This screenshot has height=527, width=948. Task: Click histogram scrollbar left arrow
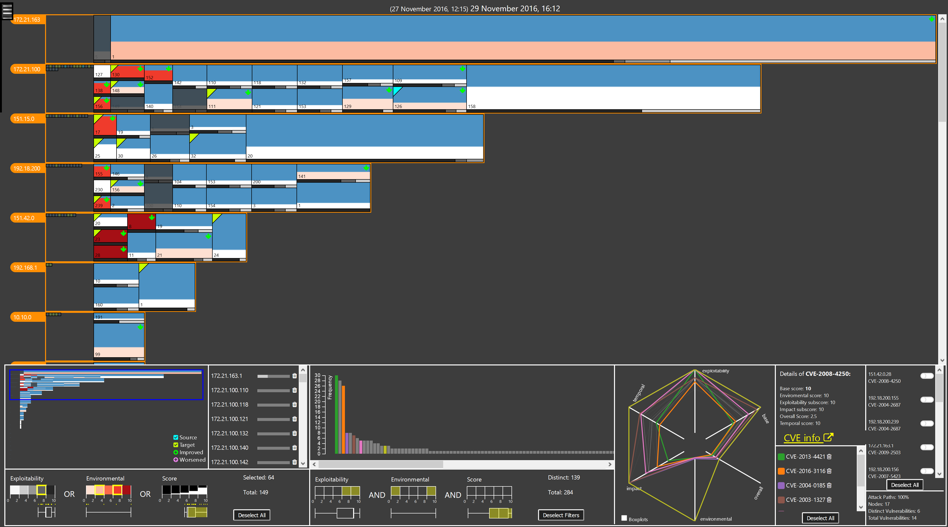[x=314, y=465]
